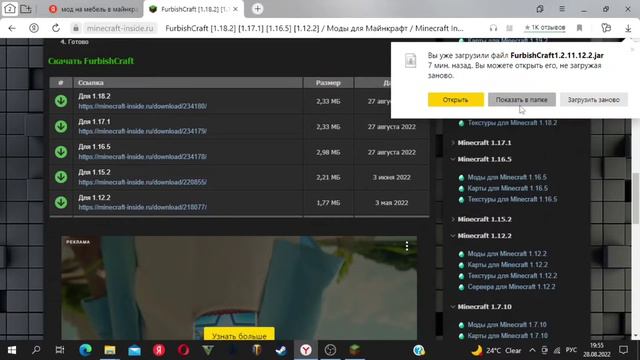Click the headphones read-aloud icon
The width and height of the screenshot is (640, 360).
pos(493,28)
